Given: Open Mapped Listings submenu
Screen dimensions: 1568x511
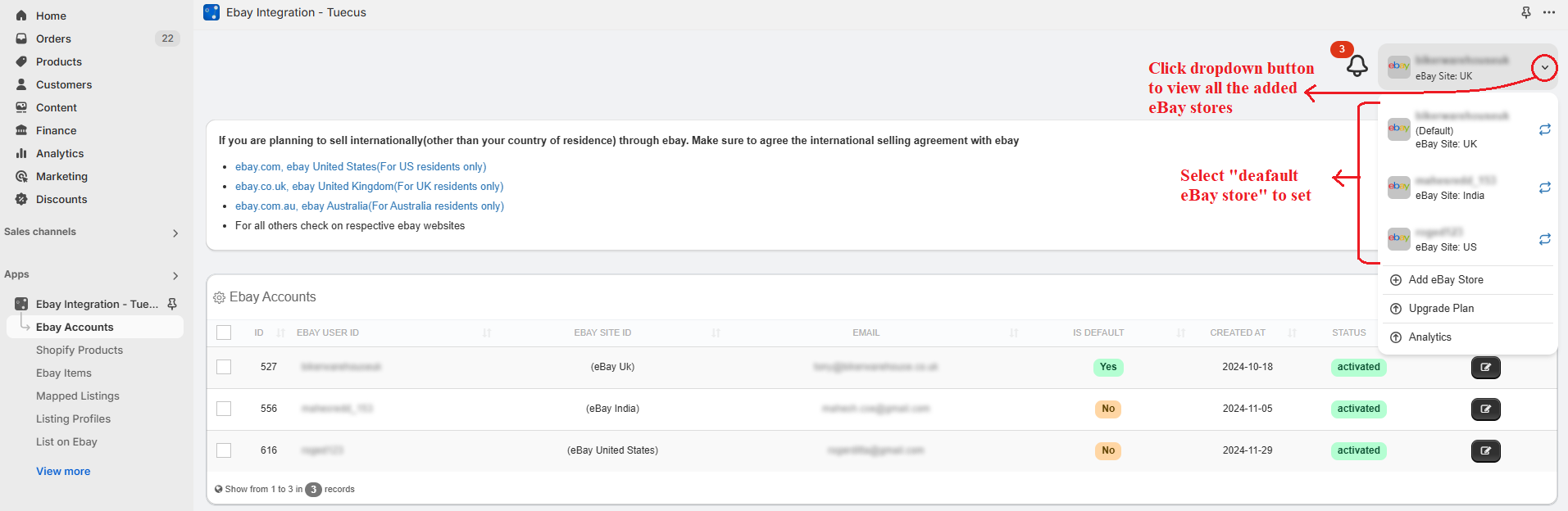Looking at the screenshot, I should point(78,396).
